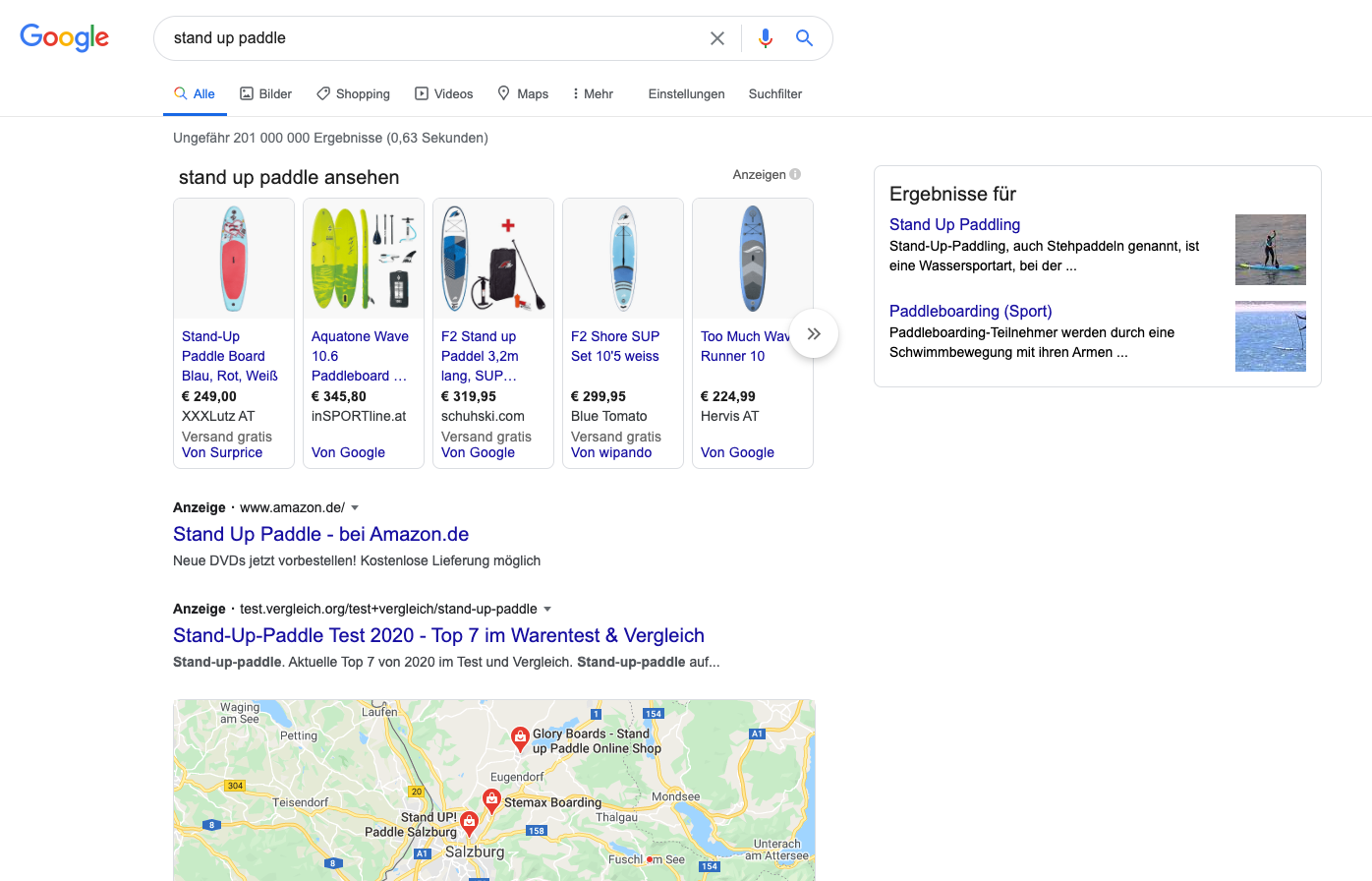Submit search with magnifying glass icon
The image size is (1372, 881).
[804, 38]
